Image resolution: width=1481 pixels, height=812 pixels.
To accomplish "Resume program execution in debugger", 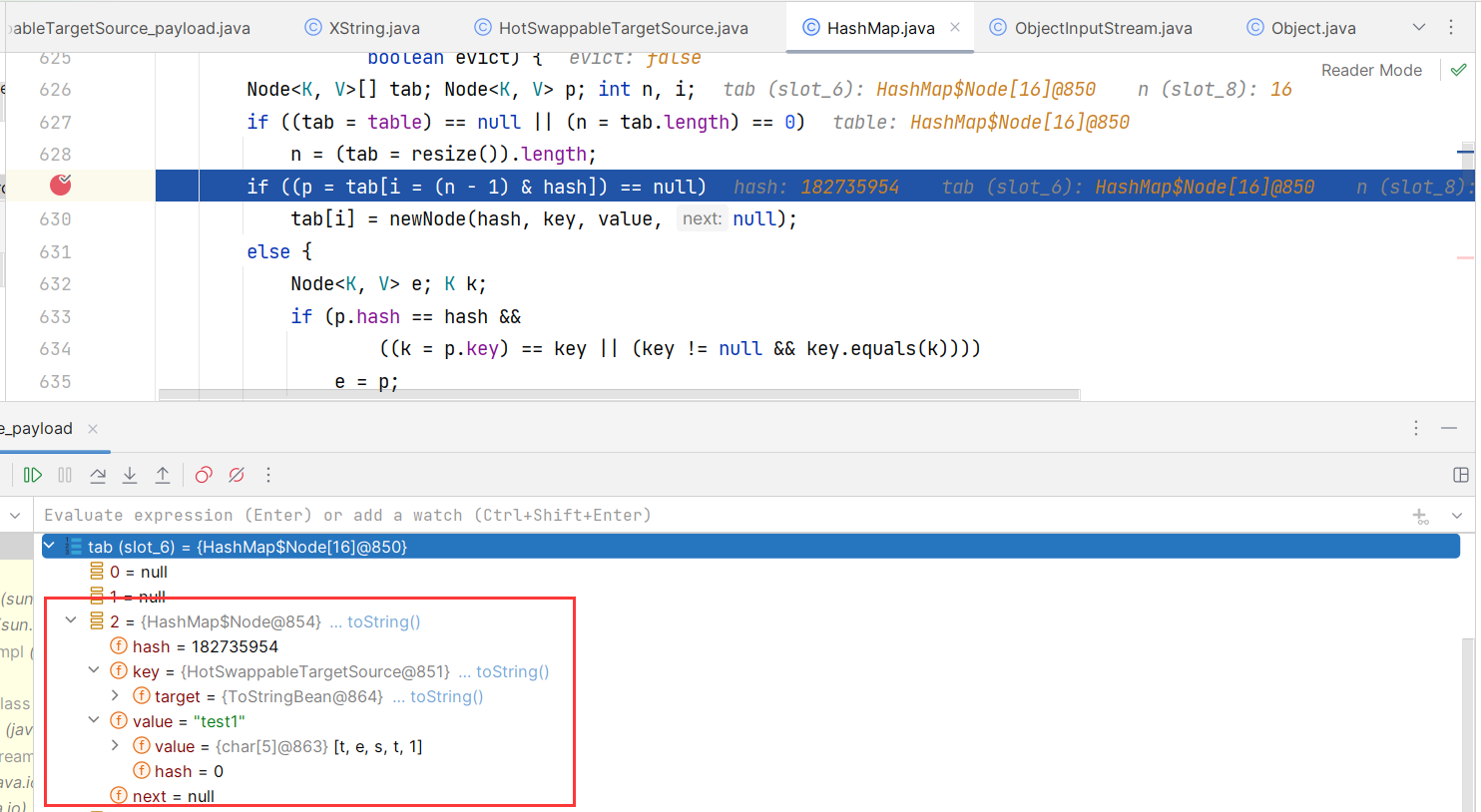I will point(33,476).
